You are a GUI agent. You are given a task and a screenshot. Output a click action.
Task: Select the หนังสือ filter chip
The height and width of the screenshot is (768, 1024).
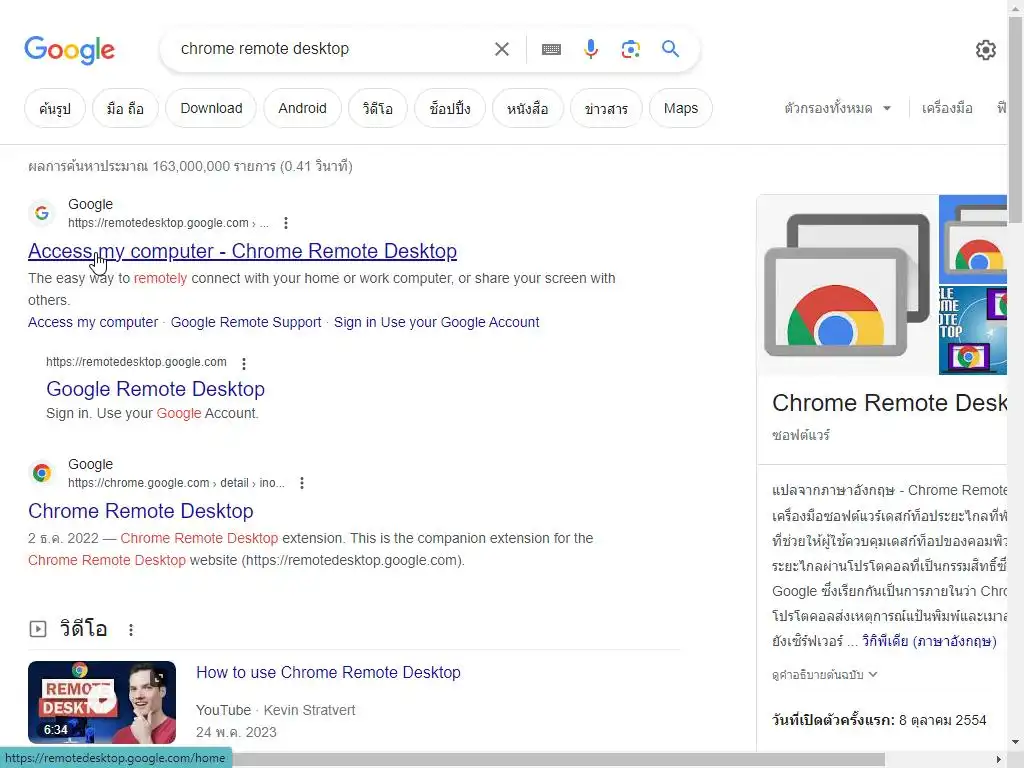pyautogui.click(x=528, y=108)
